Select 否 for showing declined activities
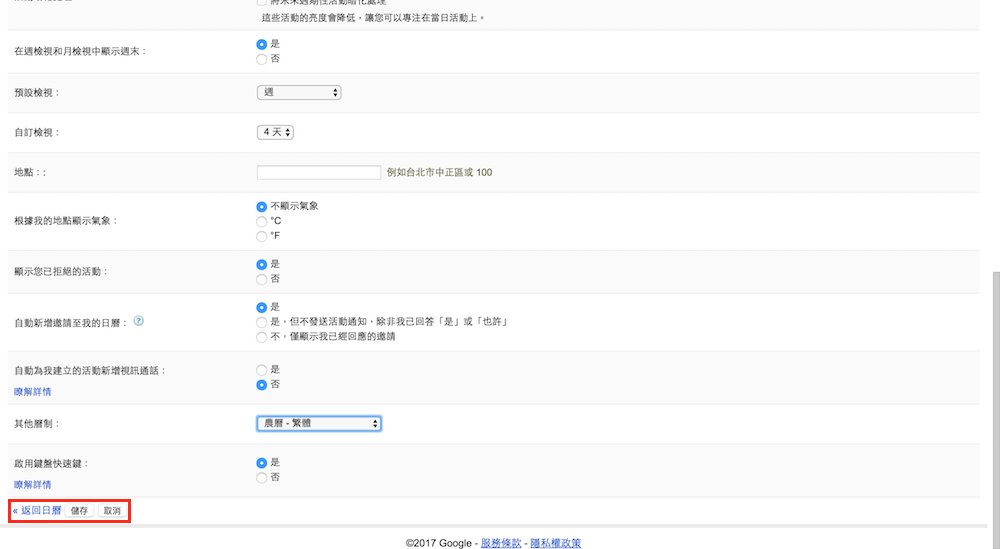1000x549 pixels. 262,279
